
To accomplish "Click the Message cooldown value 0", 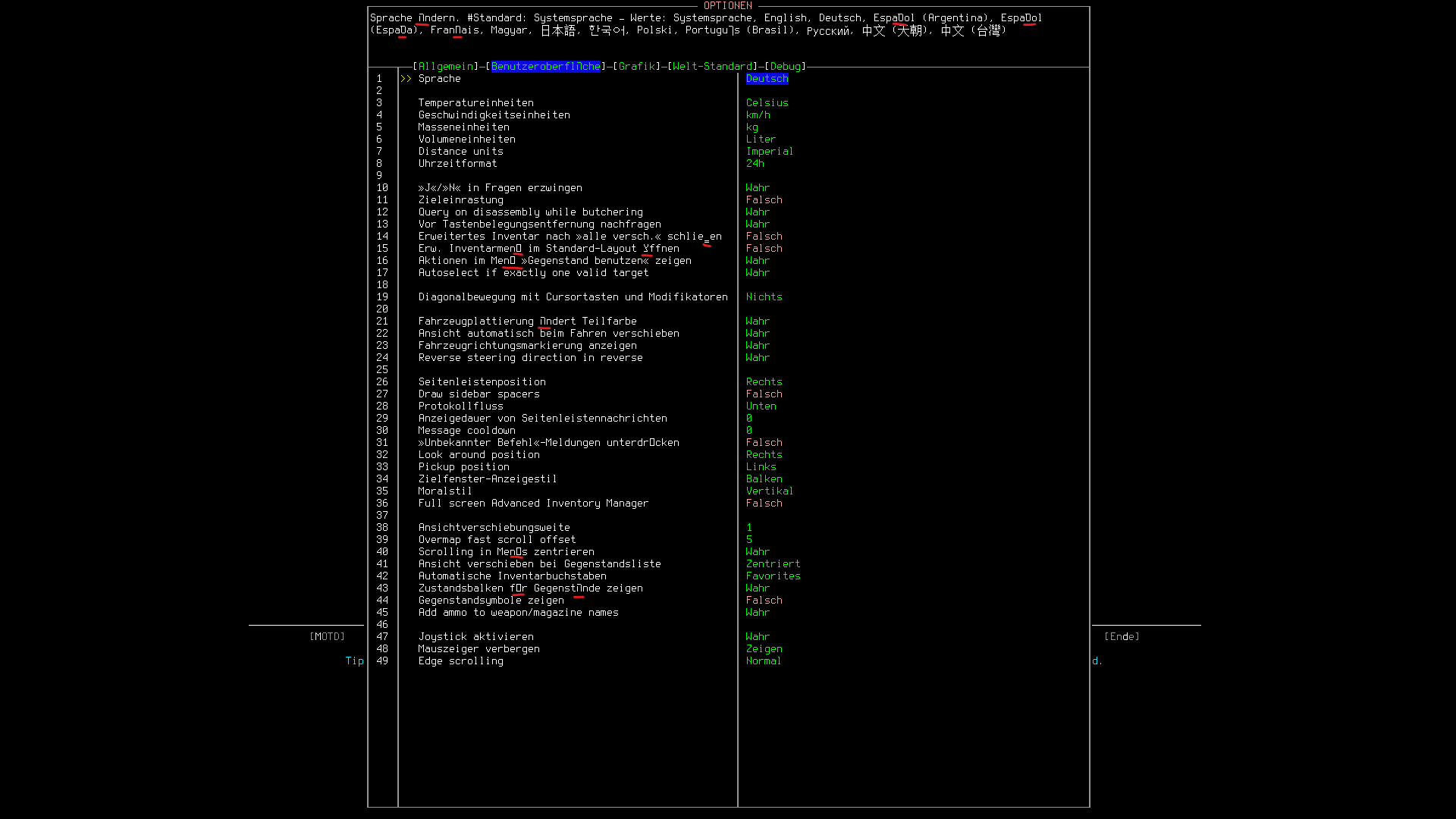I will point(749,431).
